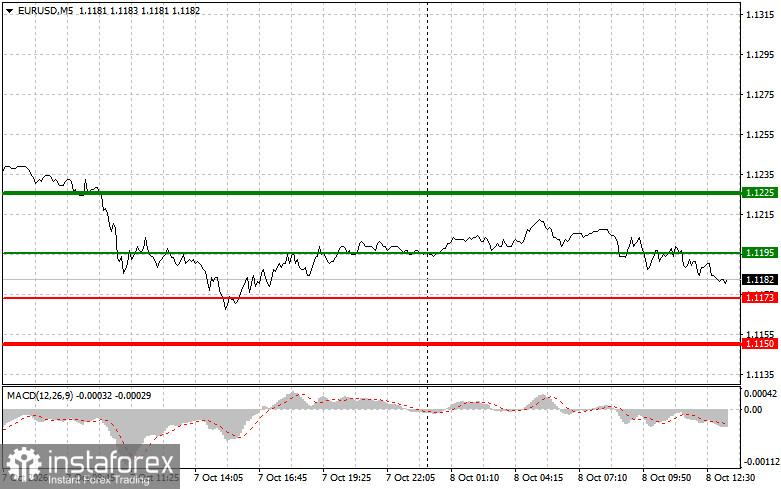Image resolution: width=781 pixels, height=489 pixels.
Task: Click the 8 Oct 01:10 time label
Action: (474, 478)
